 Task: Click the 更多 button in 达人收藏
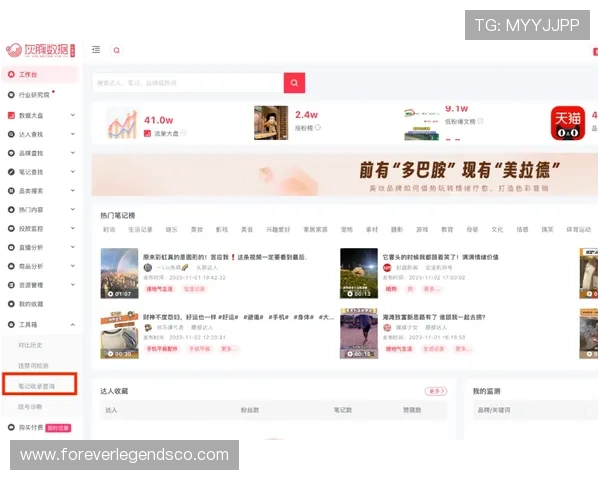[436, 391]
